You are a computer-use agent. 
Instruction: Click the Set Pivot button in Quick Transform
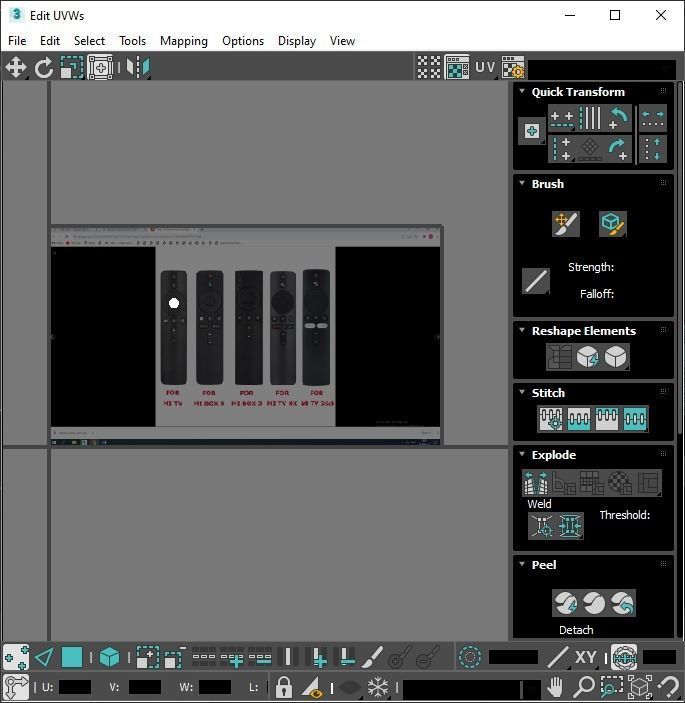[532, 131]
